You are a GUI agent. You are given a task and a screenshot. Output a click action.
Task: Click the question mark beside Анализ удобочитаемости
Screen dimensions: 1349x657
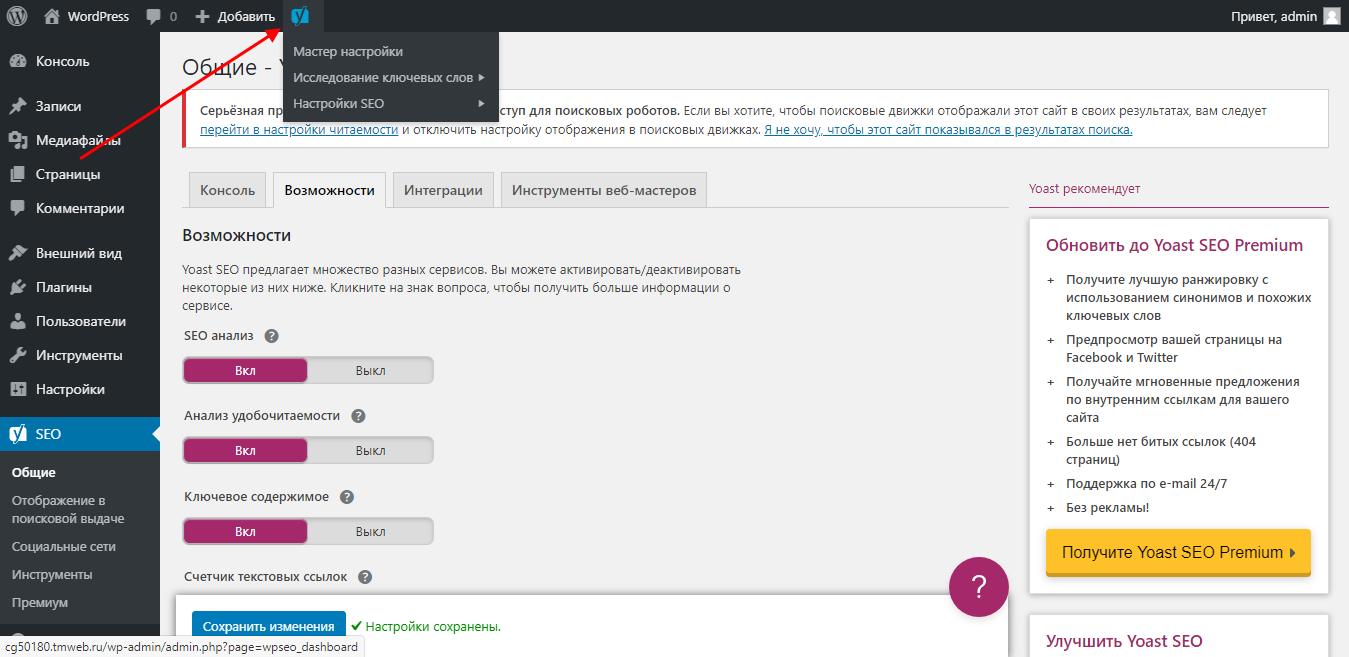[357, 414]
